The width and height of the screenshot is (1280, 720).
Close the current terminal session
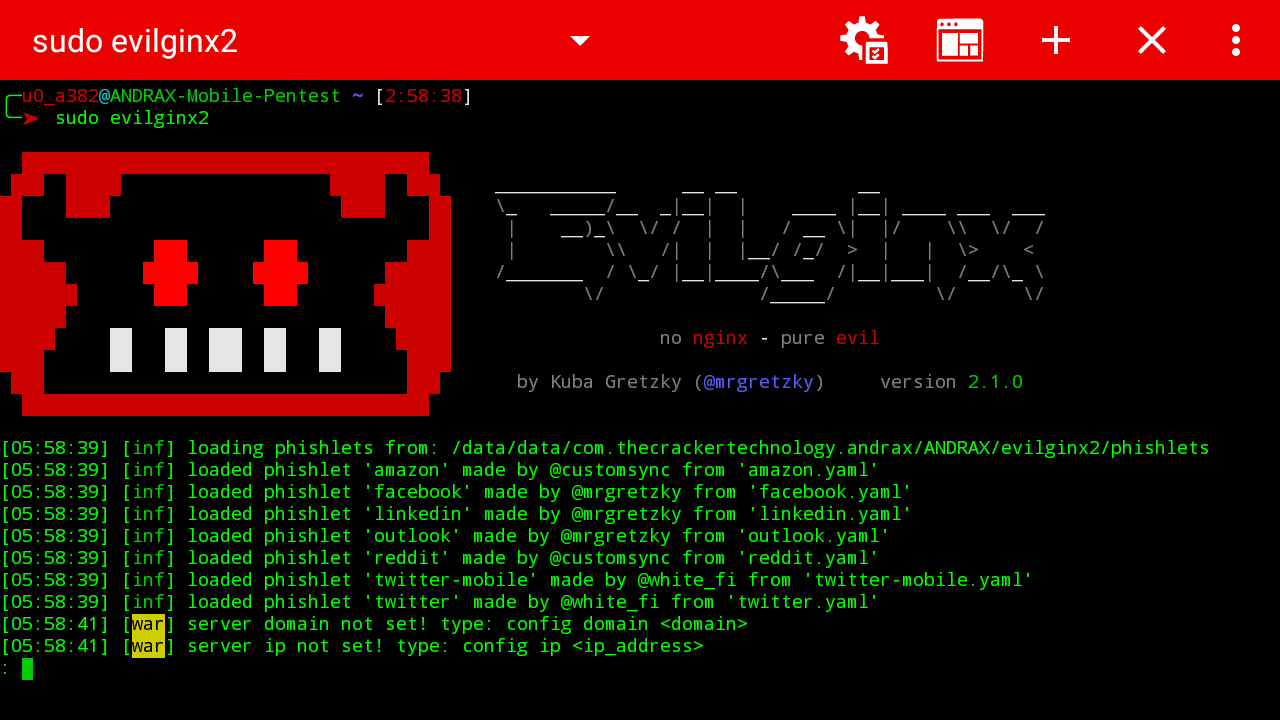[x=1152, y=40]
